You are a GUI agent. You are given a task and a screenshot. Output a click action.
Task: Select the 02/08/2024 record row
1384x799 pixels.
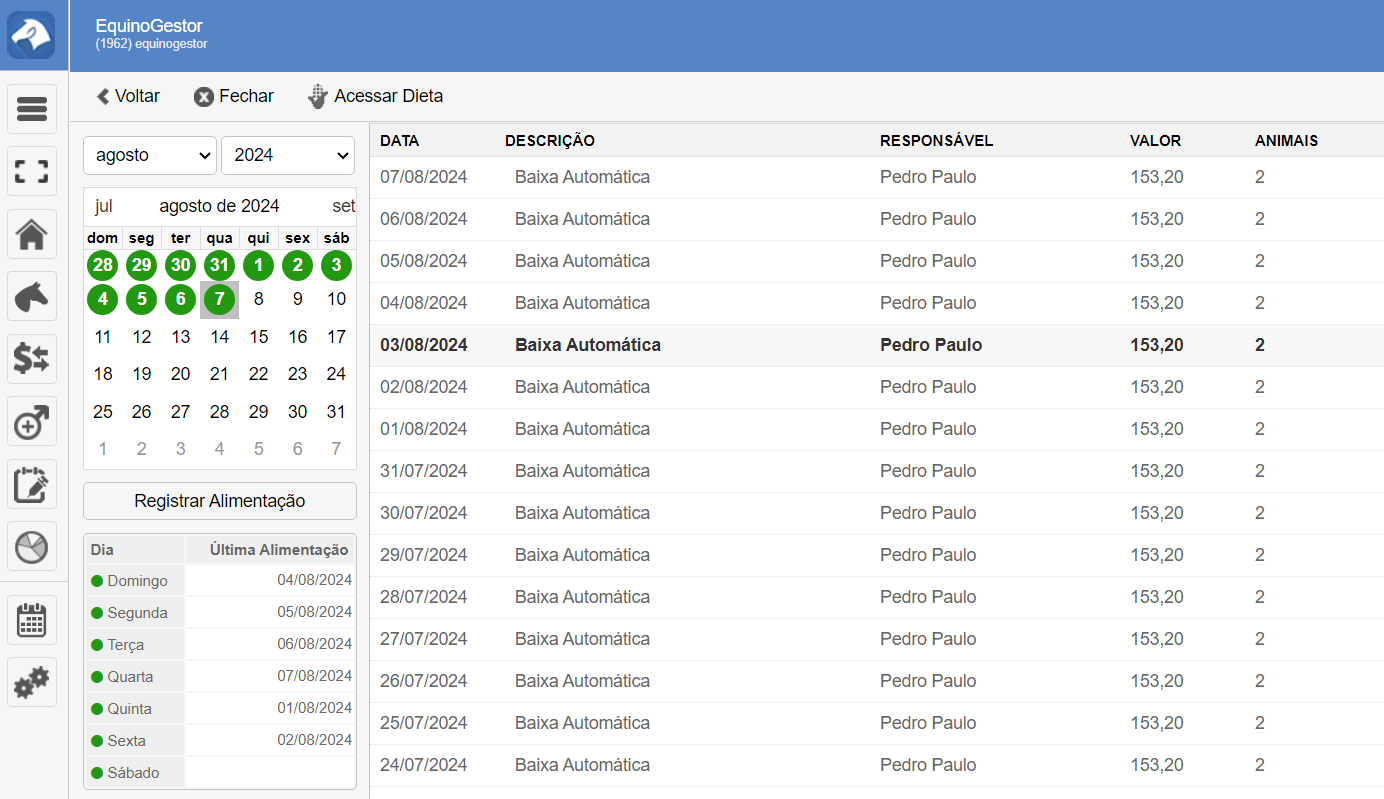click(877, 387)
